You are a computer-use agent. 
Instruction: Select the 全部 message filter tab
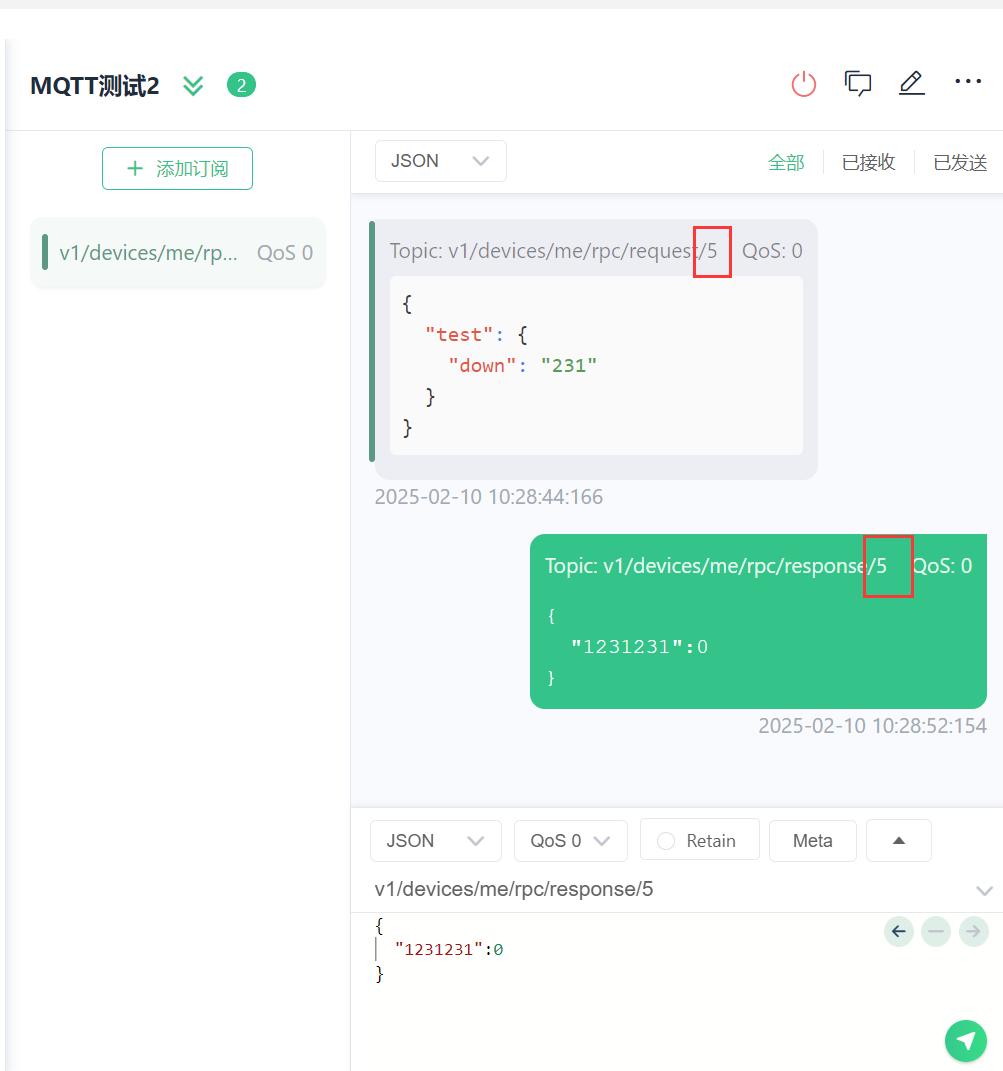click(785, 163)
